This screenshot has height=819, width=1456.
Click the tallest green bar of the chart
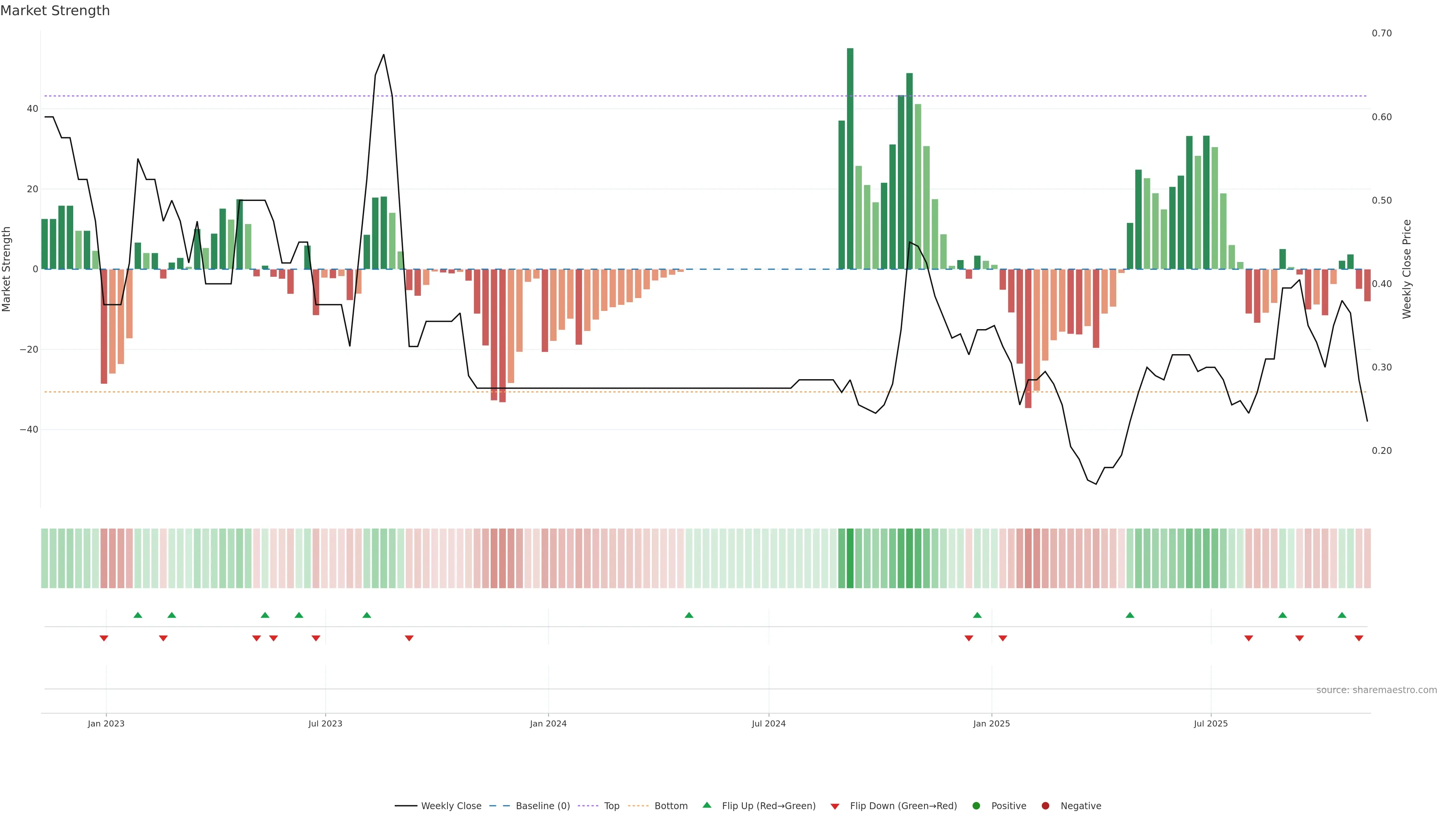coord(850,158)
